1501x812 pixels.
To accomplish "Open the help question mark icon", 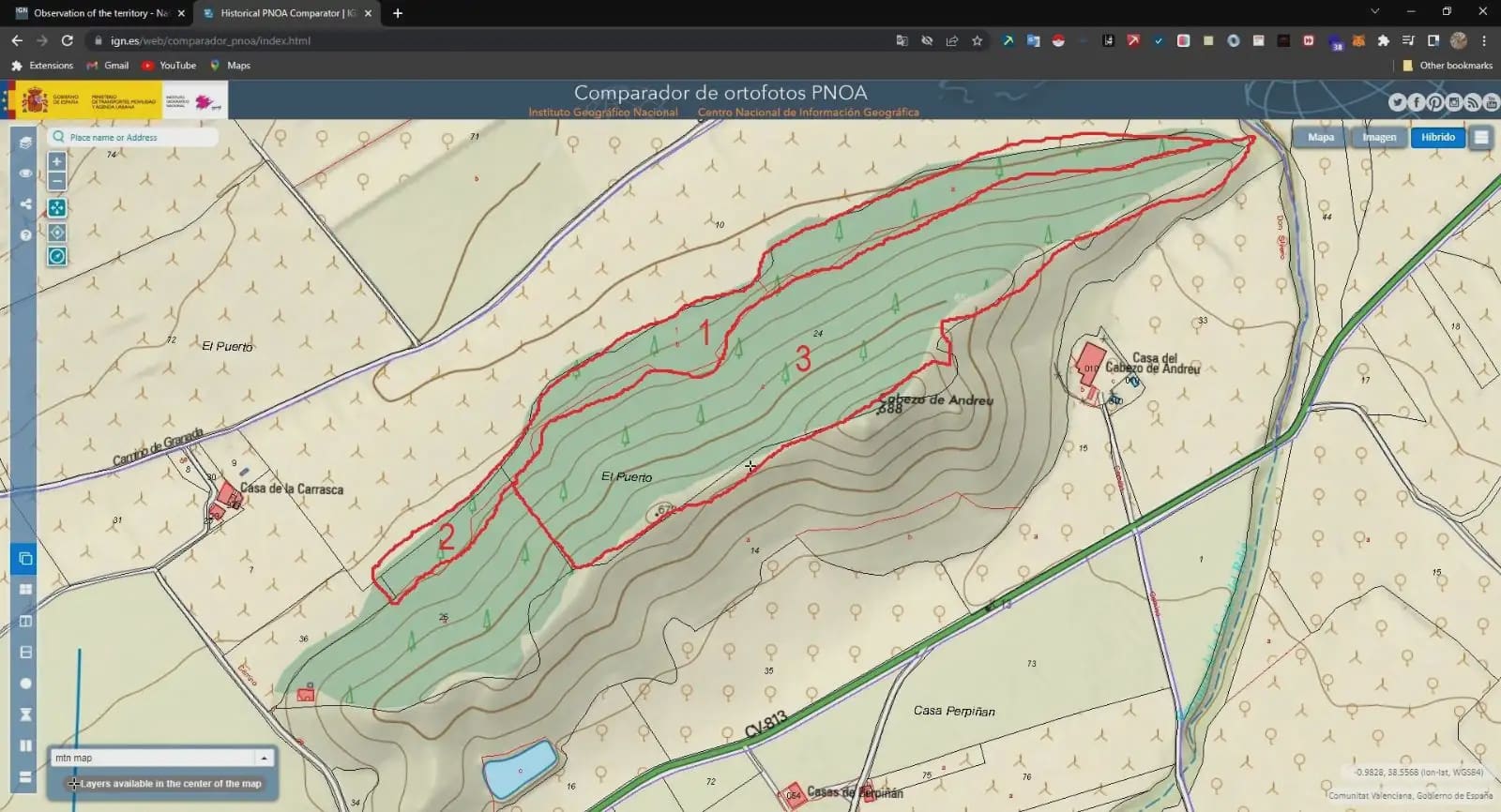I will click(25, 235).
